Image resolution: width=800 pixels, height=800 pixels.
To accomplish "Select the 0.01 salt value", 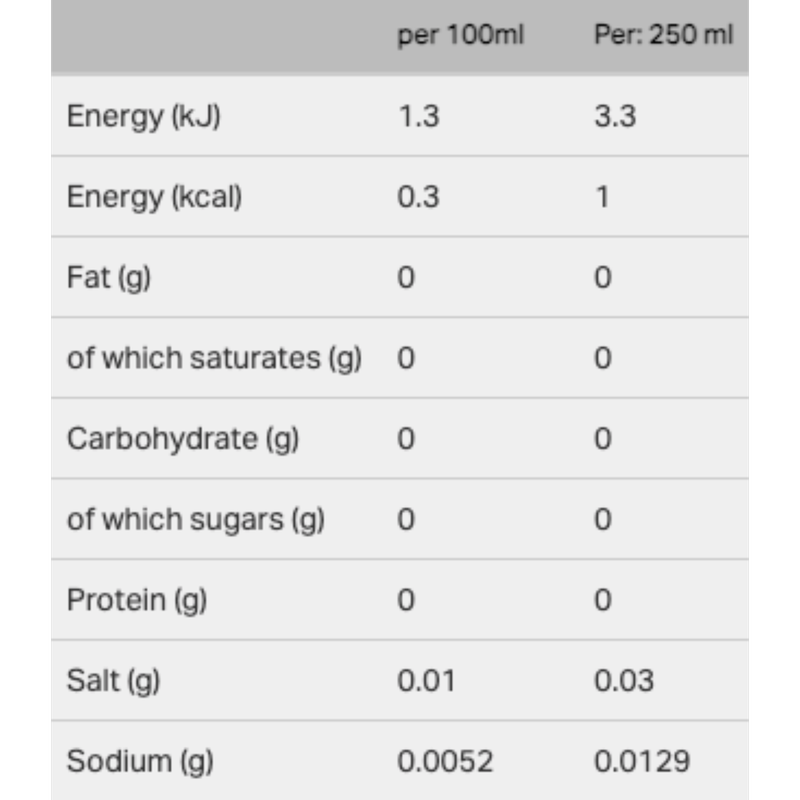I will coord(426,680).
